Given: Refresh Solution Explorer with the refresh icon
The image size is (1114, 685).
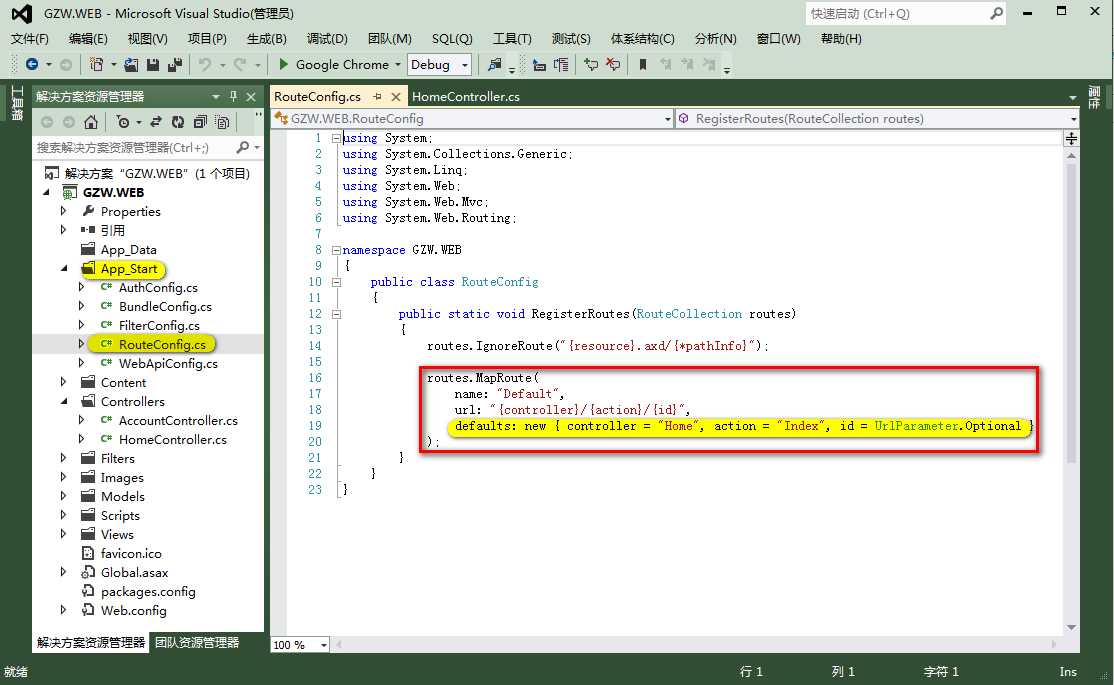Looking at the screenshot, I should tap(178, 122).
